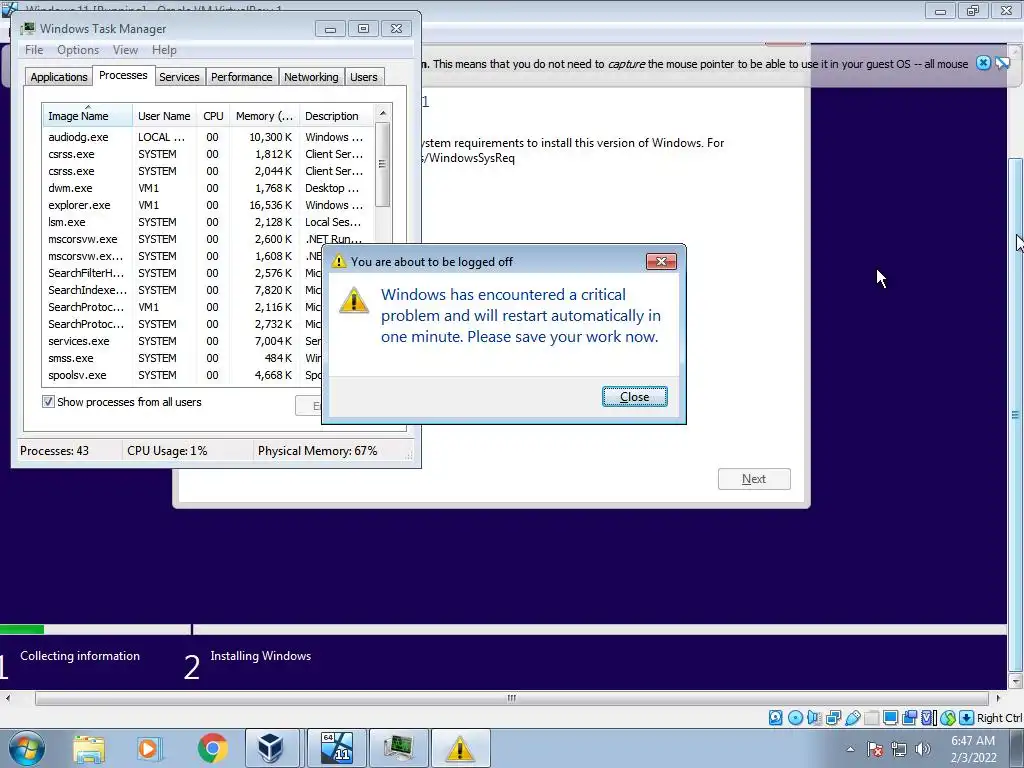
Task: Select the SearchFilterH... process row
Action: 183,273
